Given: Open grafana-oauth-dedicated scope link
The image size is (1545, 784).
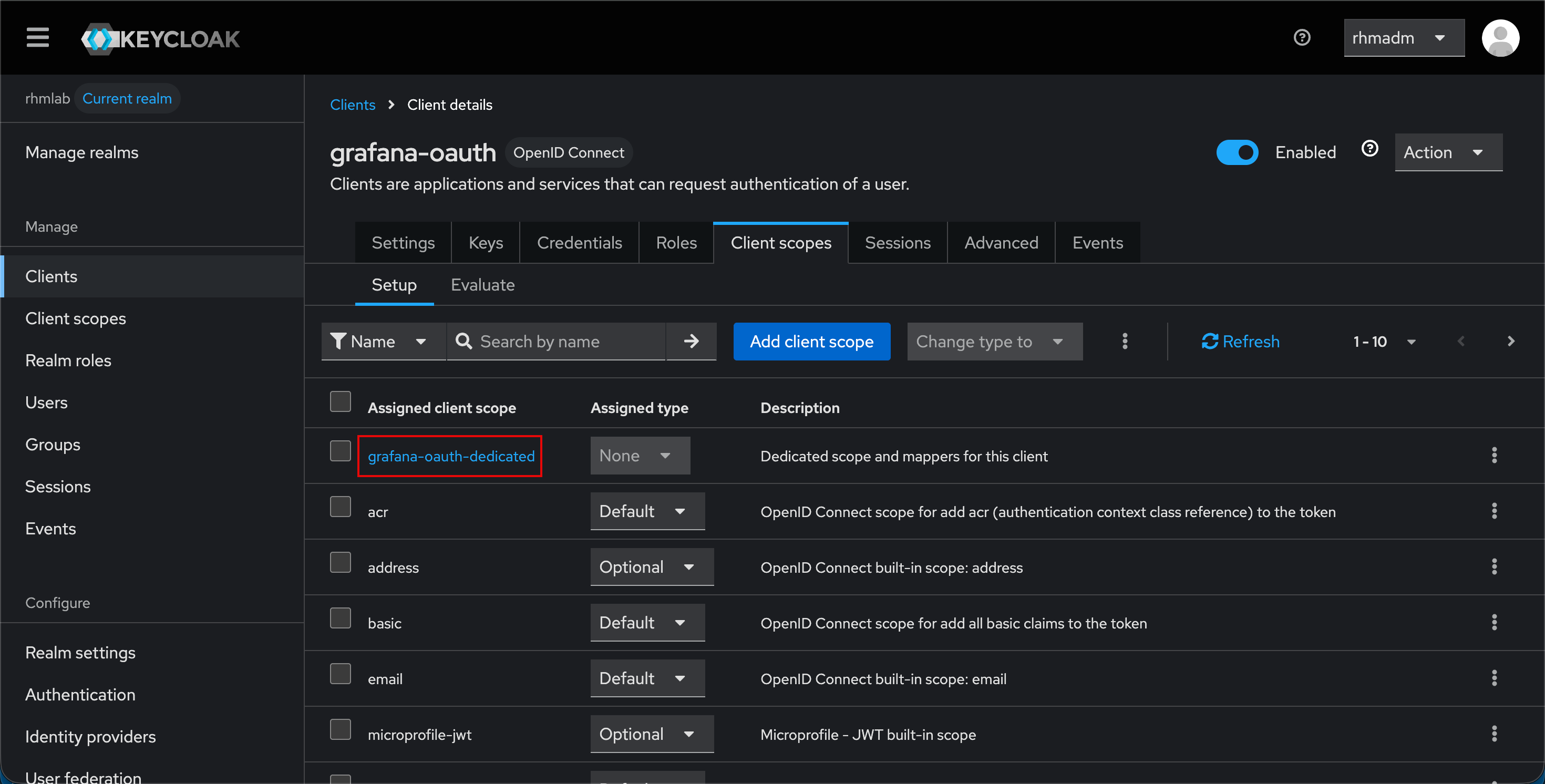Looking at the screenshot, I should tap(450, 457).
